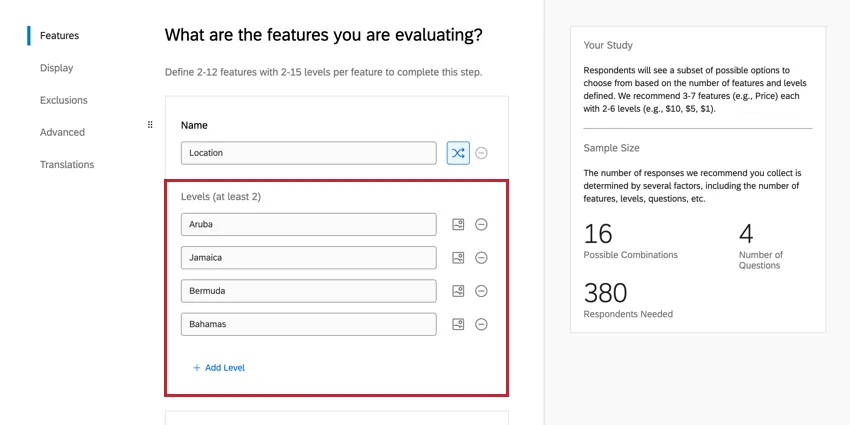Click the Add Level link

219,368
